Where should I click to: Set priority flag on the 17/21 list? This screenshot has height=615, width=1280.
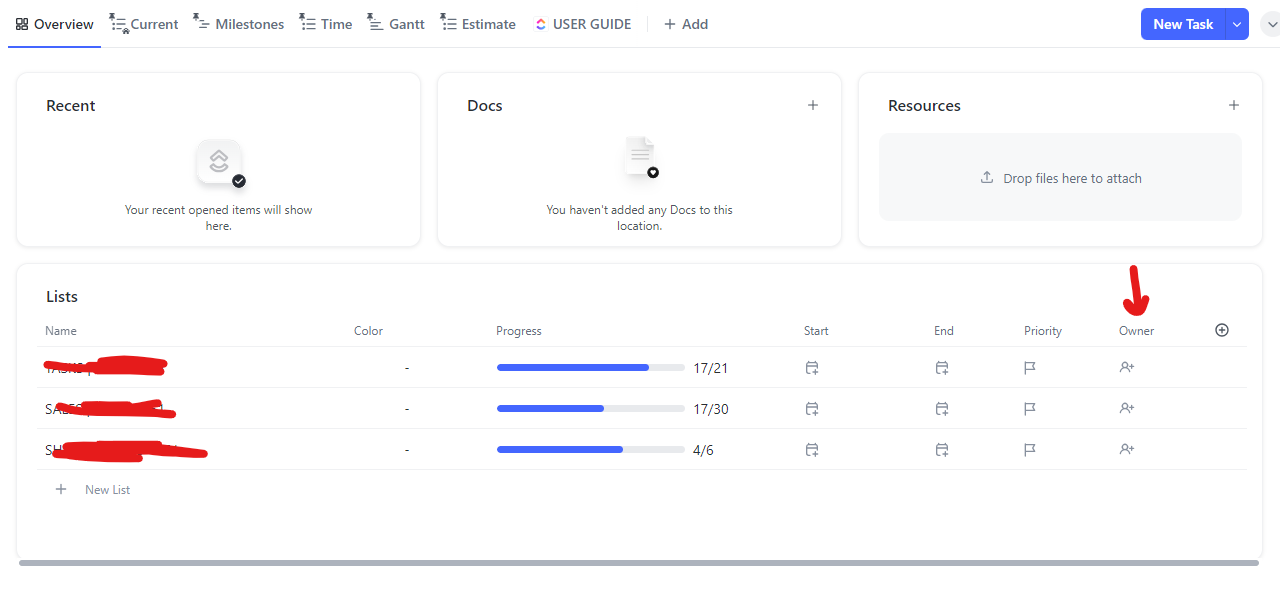coord(1029,368)
